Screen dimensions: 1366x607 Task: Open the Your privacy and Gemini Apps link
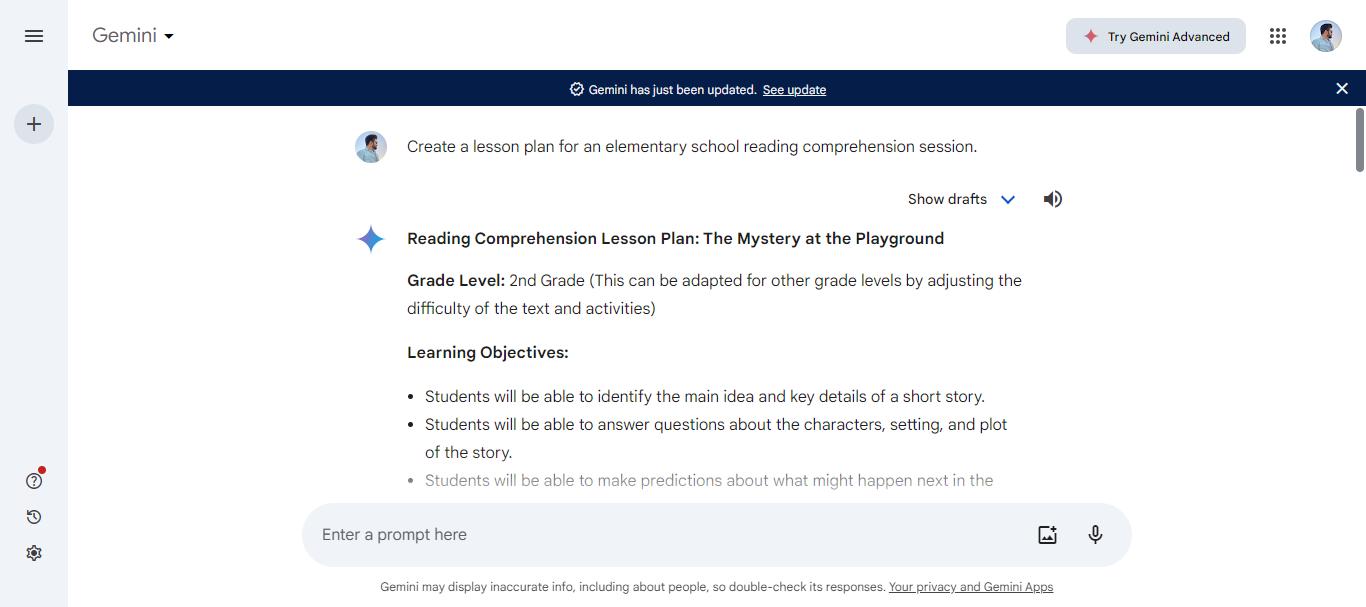[x=970, y=587]
